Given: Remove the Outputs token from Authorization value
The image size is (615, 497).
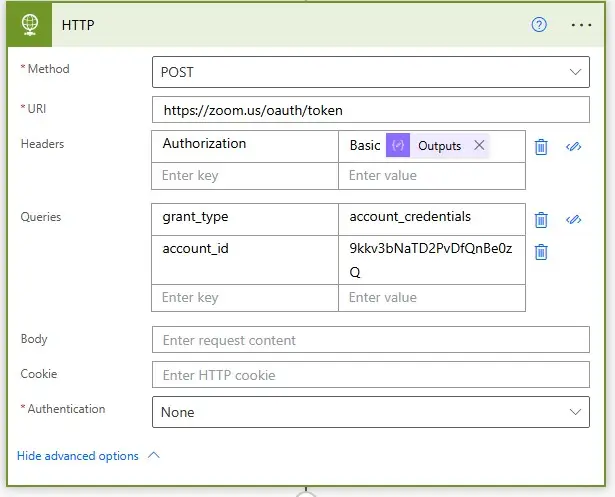Looking at the screenshot, I should click(479, 145).
